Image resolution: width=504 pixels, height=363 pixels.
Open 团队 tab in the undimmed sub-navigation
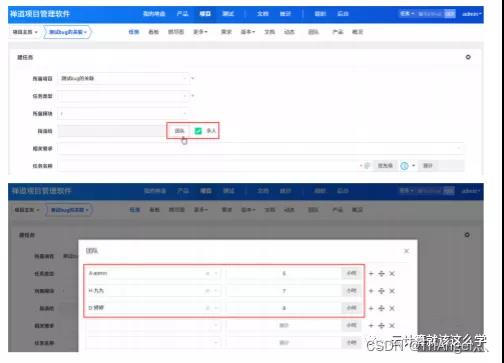coord(313,32)
